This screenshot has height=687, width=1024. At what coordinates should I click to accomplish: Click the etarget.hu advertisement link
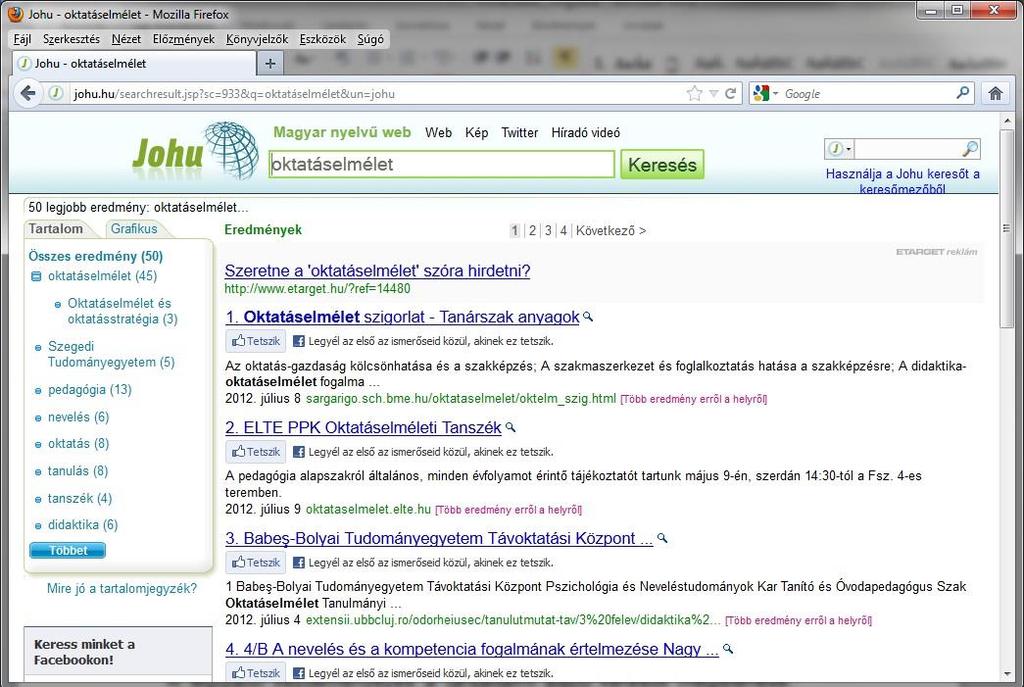pyautogui.click(x=377, y=270)
